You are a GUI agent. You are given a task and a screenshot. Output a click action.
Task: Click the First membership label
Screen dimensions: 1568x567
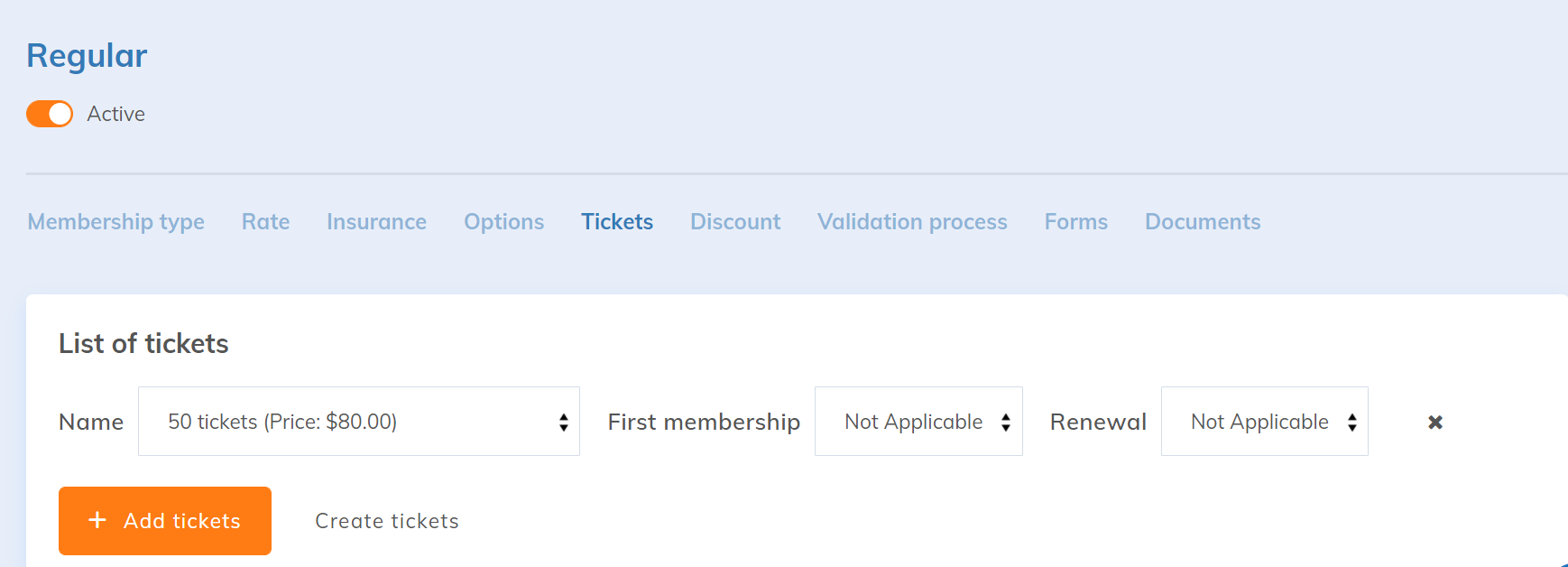(x=704, y=422)
